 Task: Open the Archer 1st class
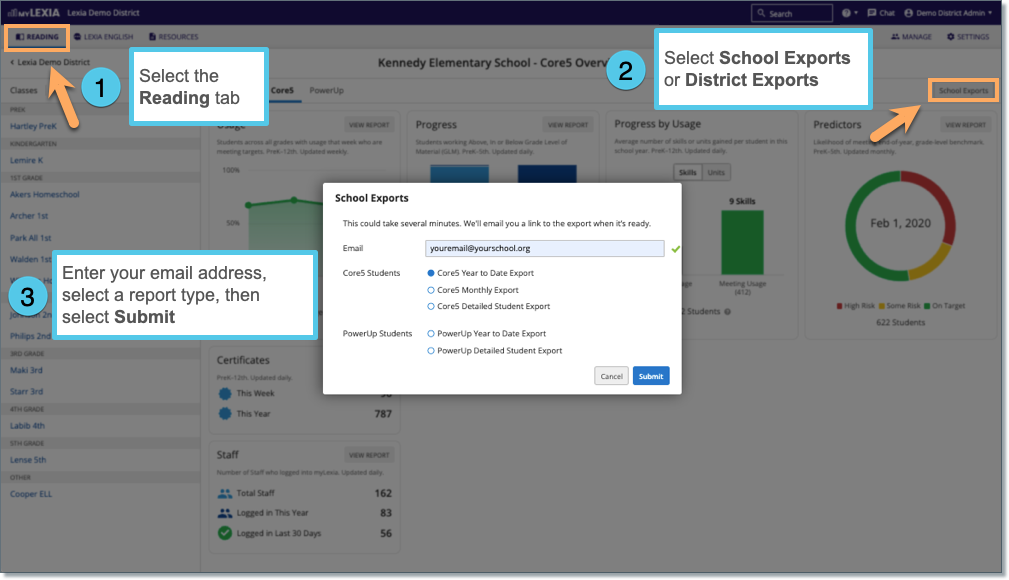click(29, 216)
